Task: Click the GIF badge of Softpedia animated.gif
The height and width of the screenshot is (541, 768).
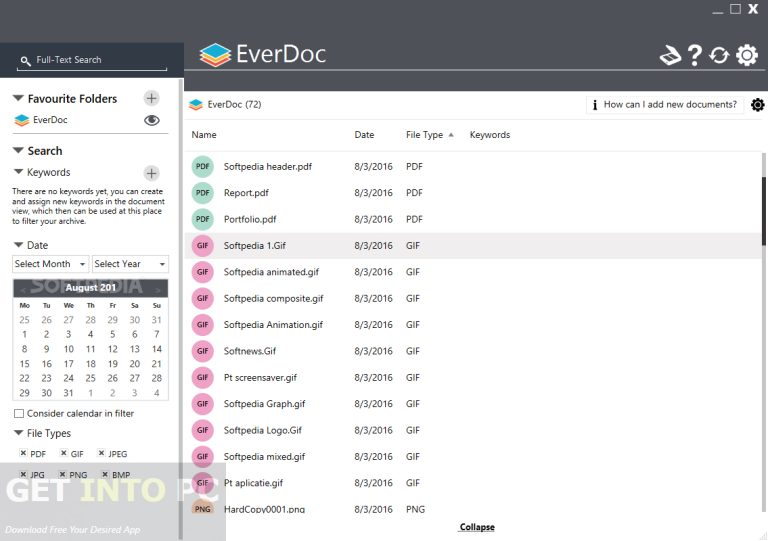Action: click(x=202, y=272)
